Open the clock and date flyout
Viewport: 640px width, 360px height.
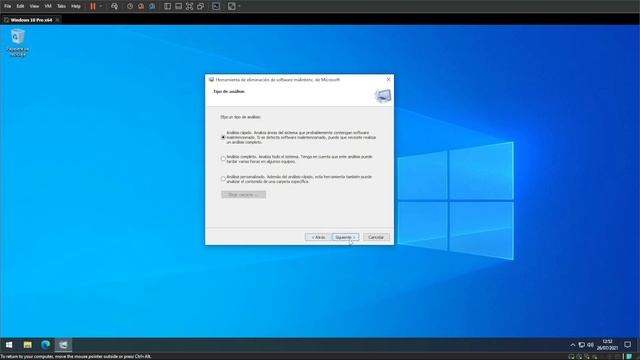607,345
